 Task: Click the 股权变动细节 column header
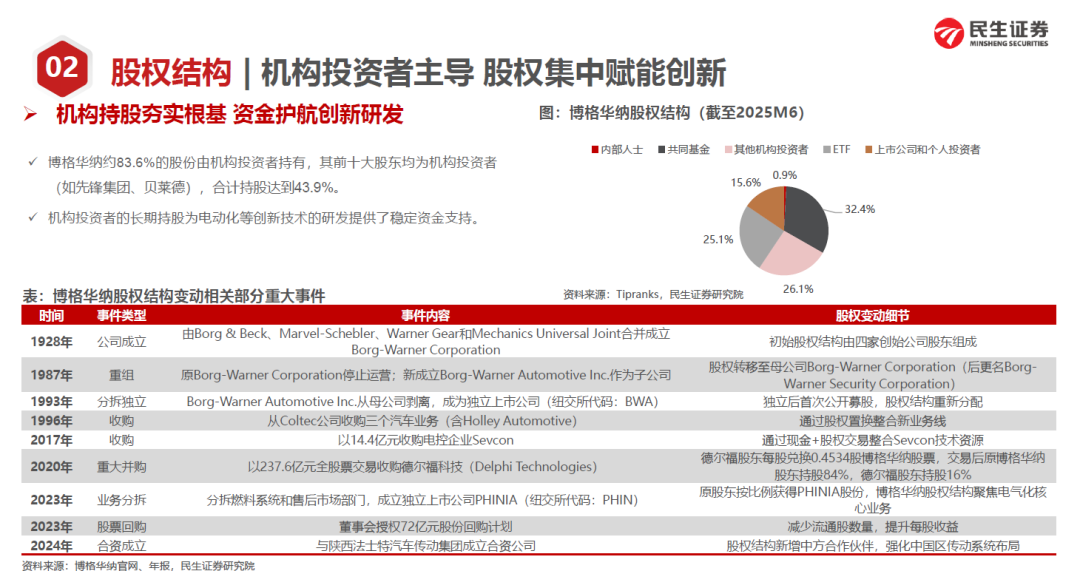(872, 315)
